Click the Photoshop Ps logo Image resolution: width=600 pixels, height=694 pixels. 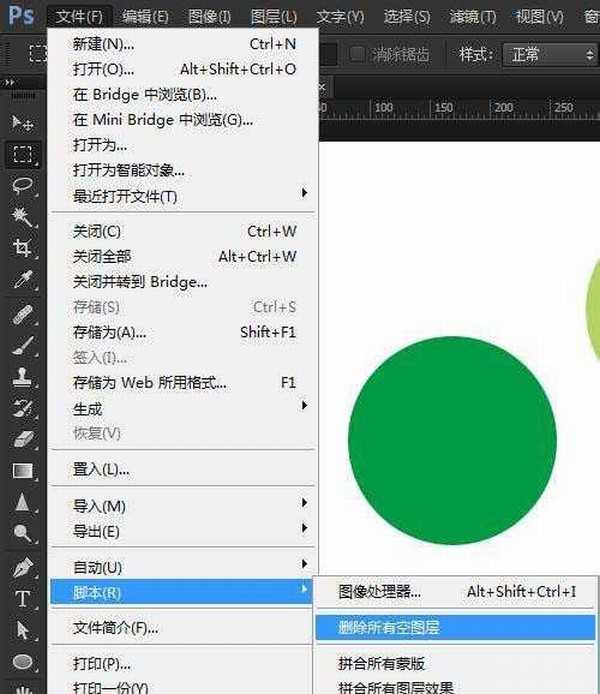[x=21, y=15]
